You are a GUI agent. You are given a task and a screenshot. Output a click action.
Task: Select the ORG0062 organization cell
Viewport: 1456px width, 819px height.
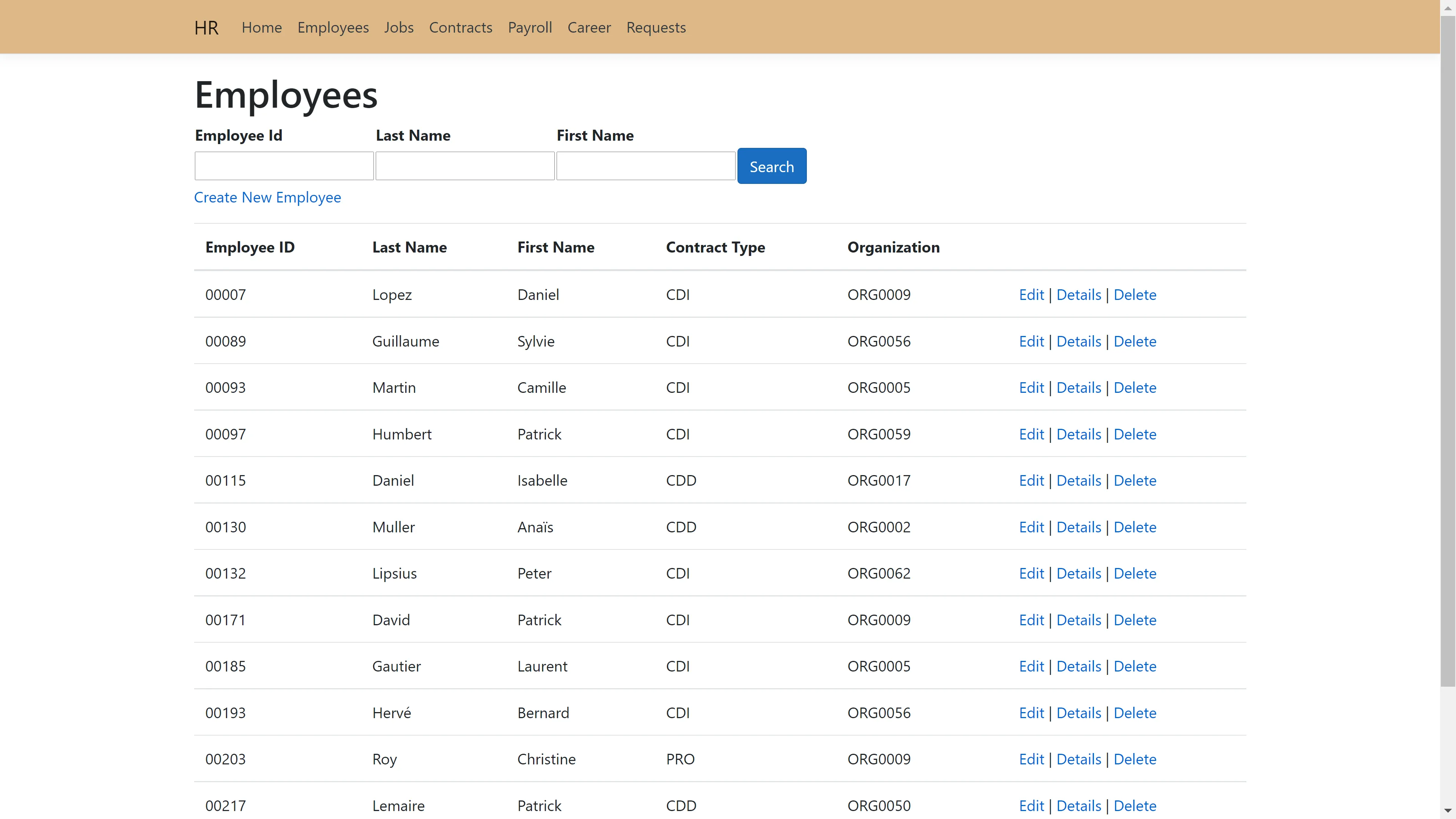pyautogui.click(x=879, y=574)
